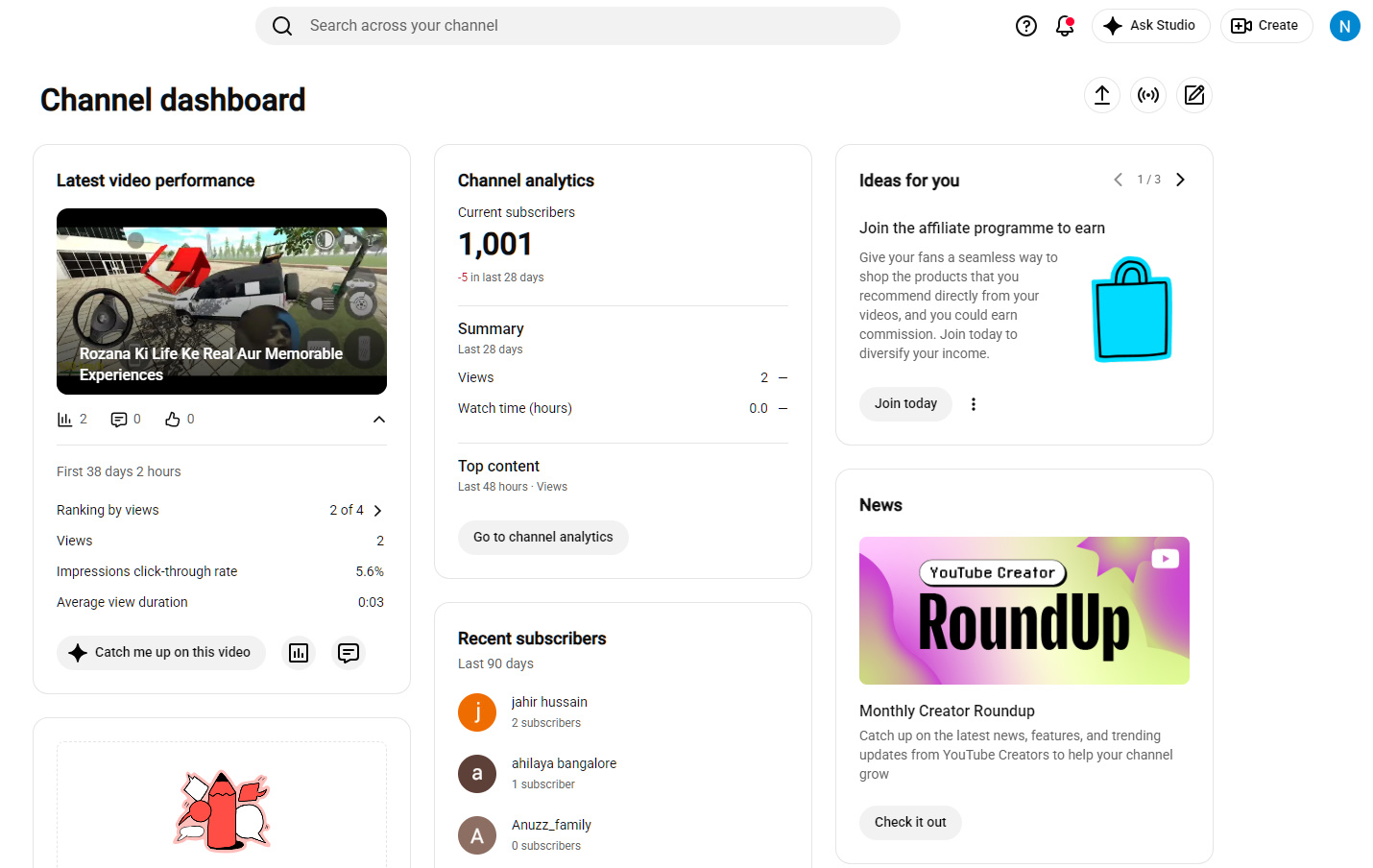This screenshot has height=868, width=1373.
Task: Click the upload videos arrow icon
Action: pyautogui.click(x=1102, y=95)
